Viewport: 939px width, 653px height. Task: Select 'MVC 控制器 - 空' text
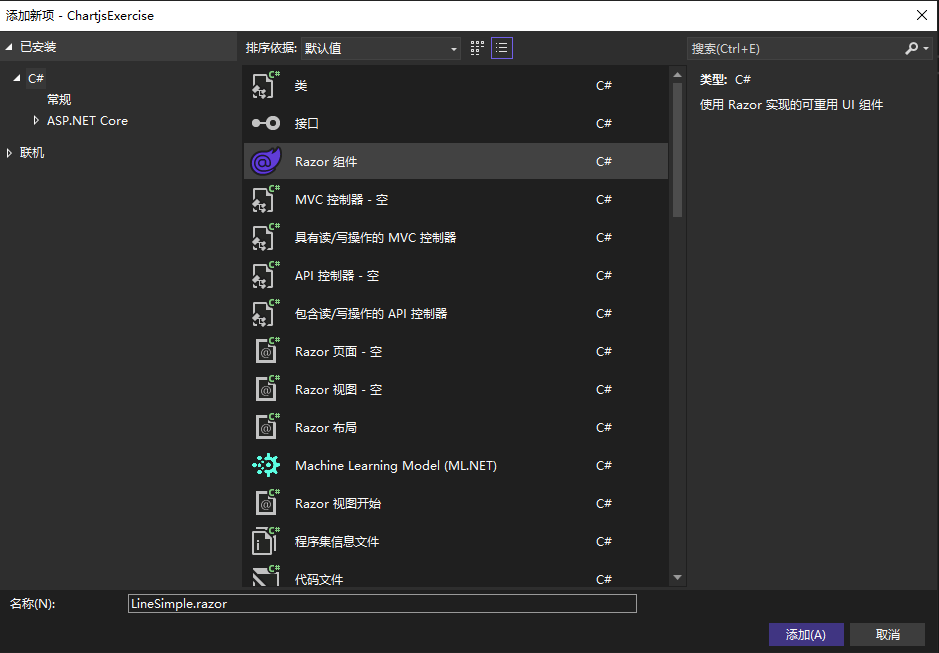341,199
